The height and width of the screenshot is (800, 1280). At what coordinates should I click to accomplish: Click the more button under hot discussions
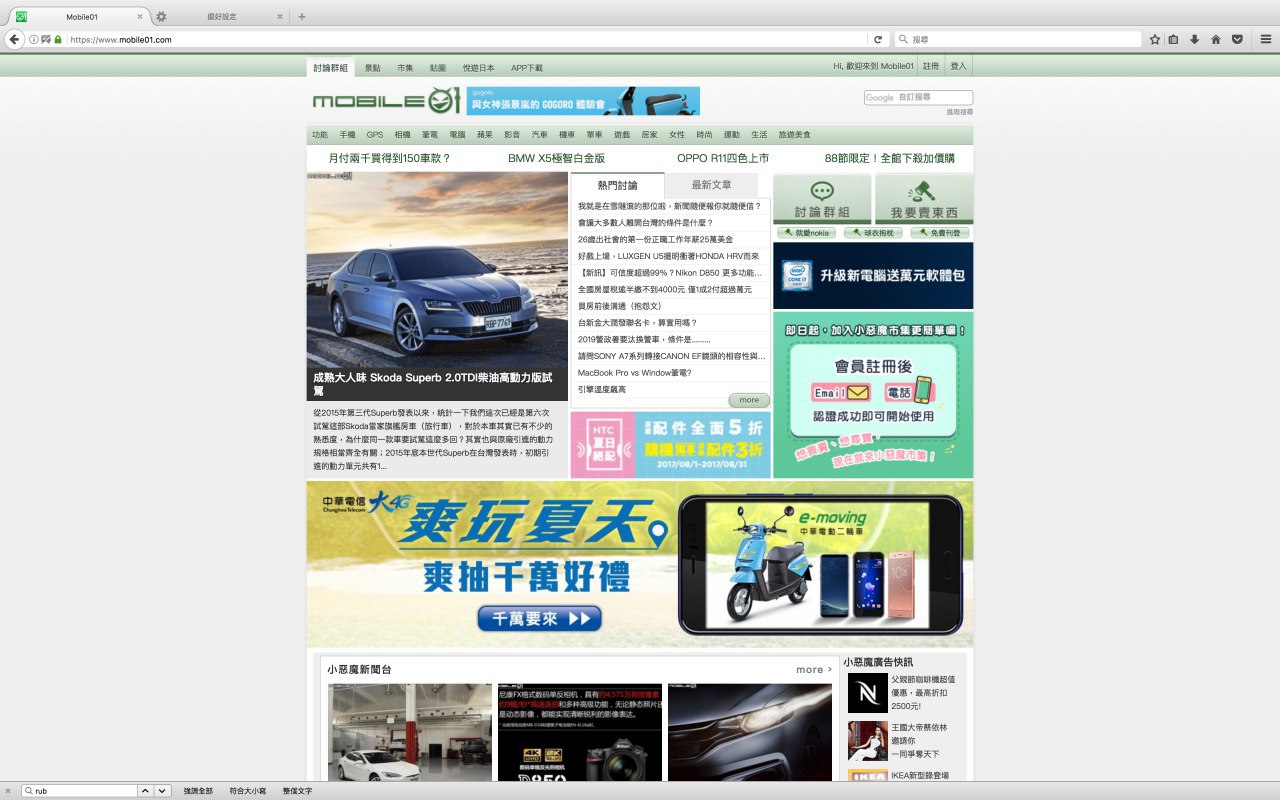pyautogui.click(x=749, y=400)
